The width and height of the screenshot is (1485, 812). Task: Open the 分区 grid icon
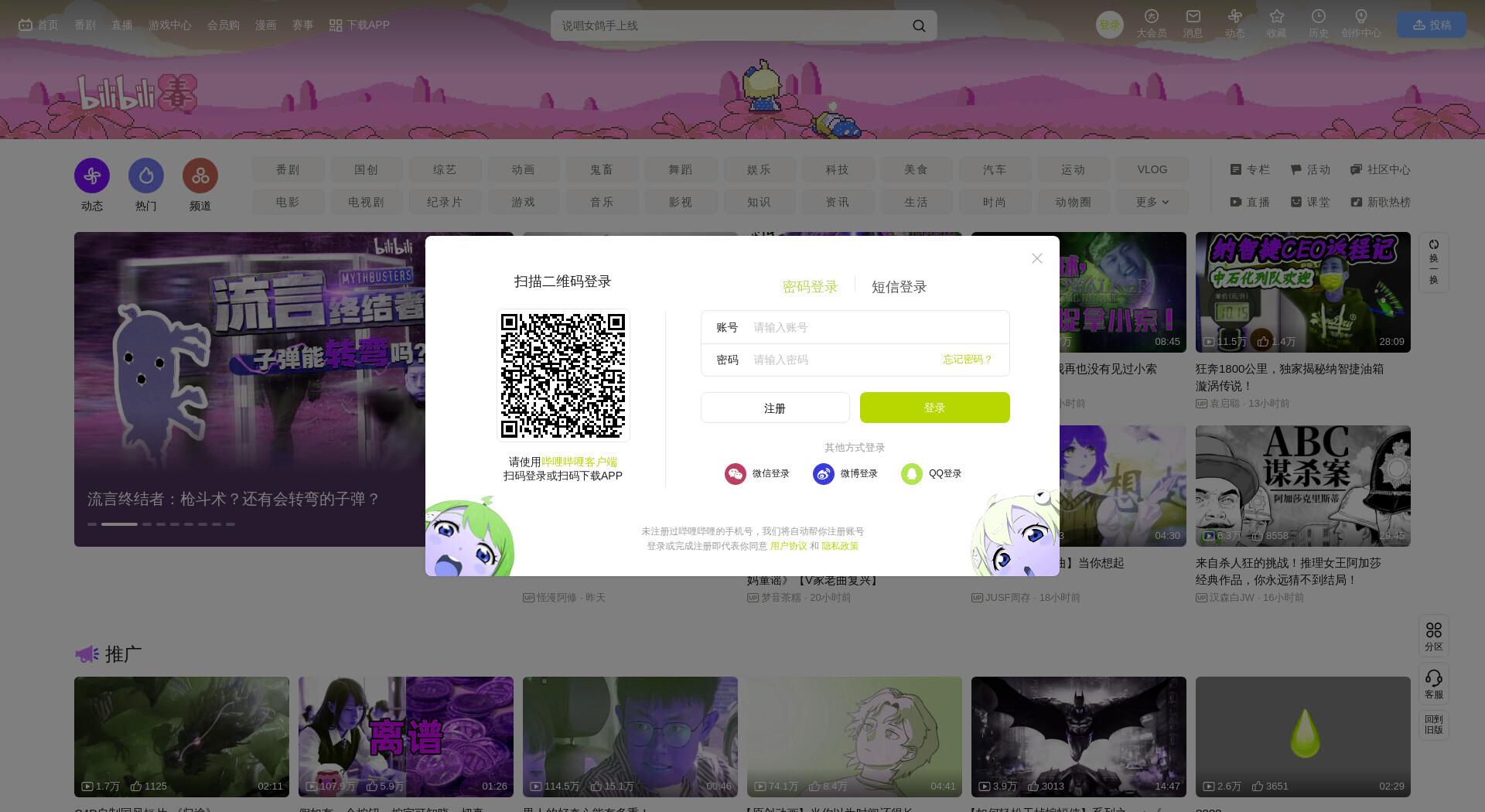[1434, 630]
